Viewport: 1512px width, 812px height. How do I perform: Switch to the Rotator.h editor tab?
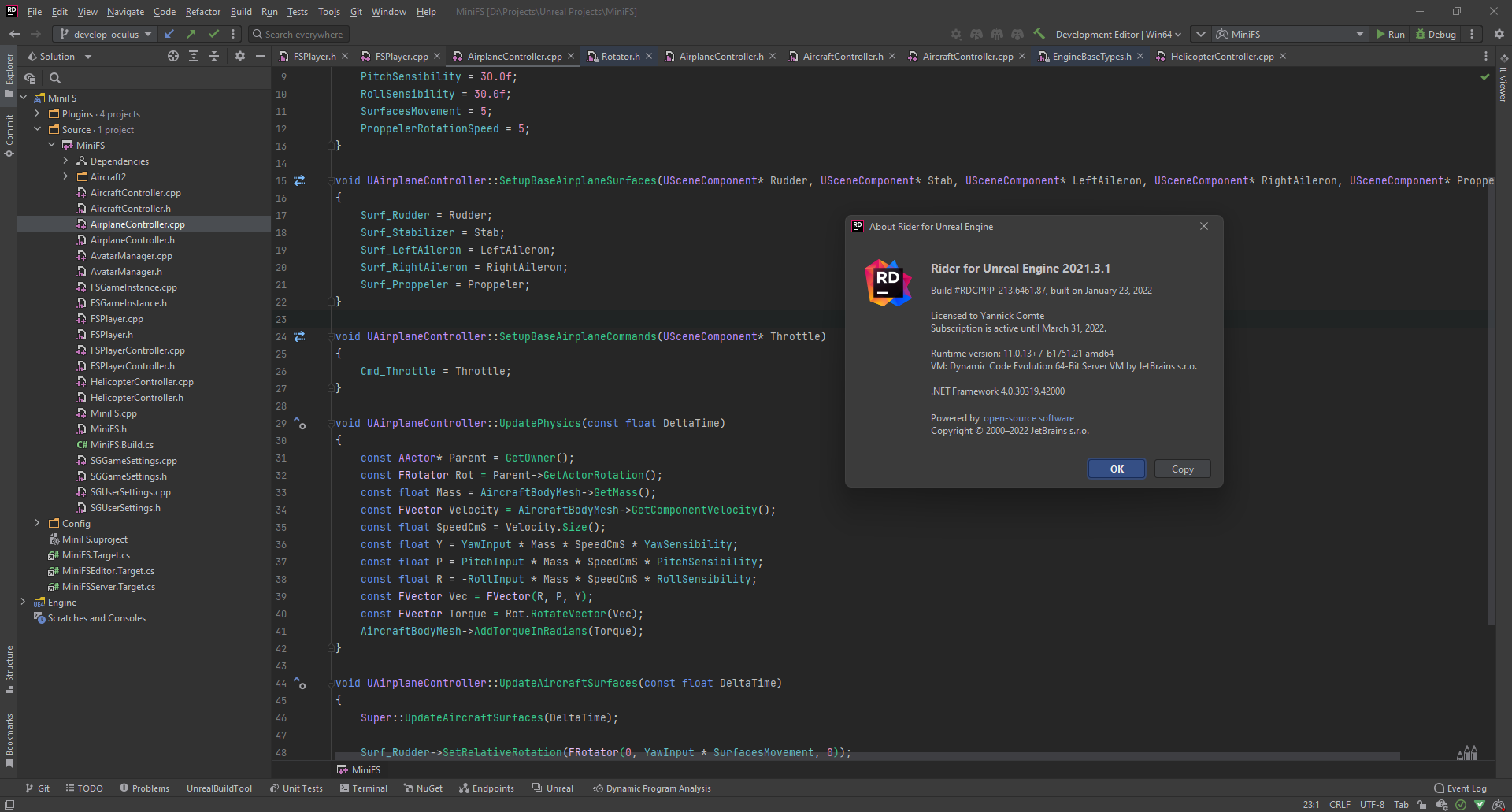[x=621, y=57]
